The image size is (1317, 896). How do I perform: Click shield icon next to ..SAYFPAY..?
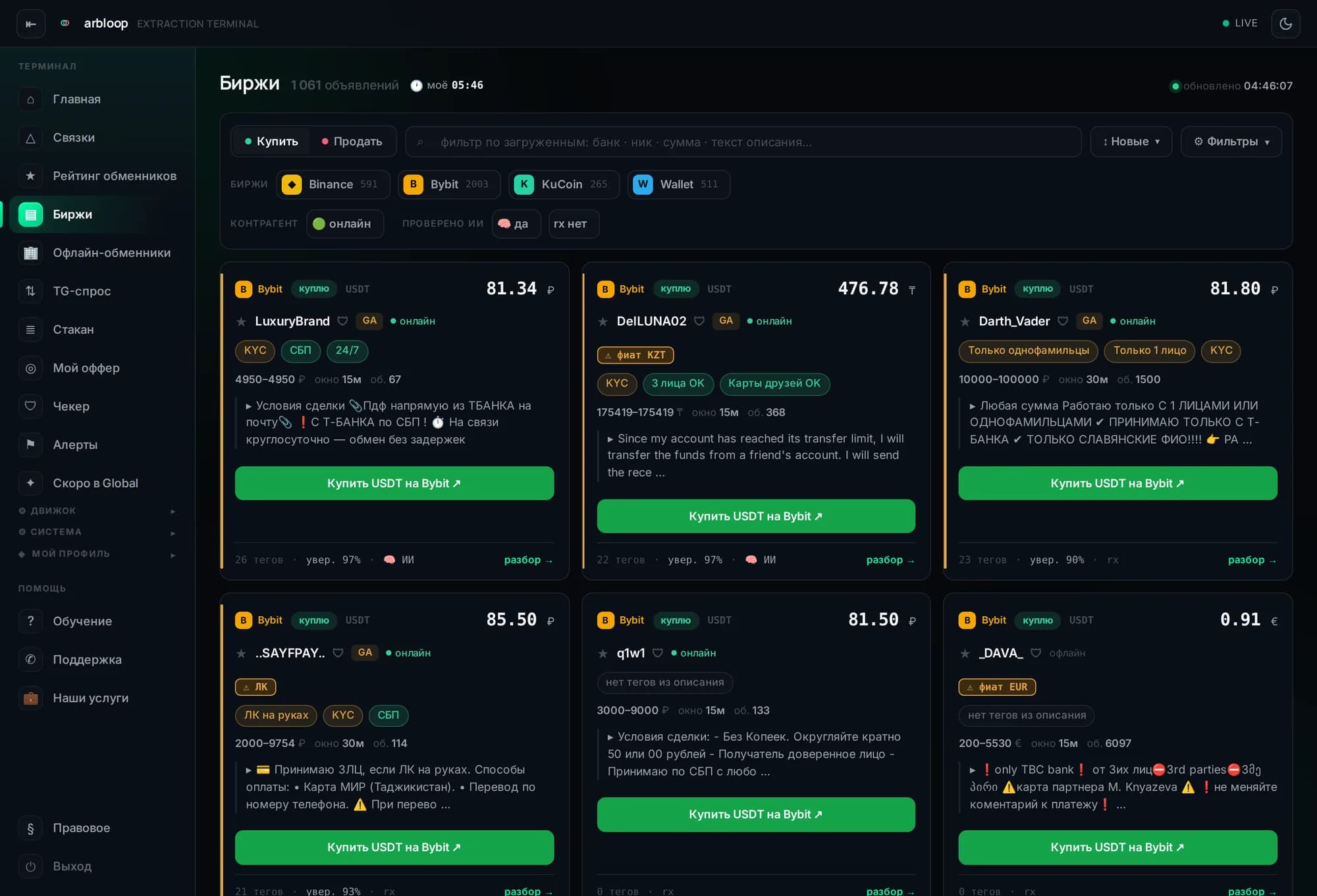pos(338,653)
